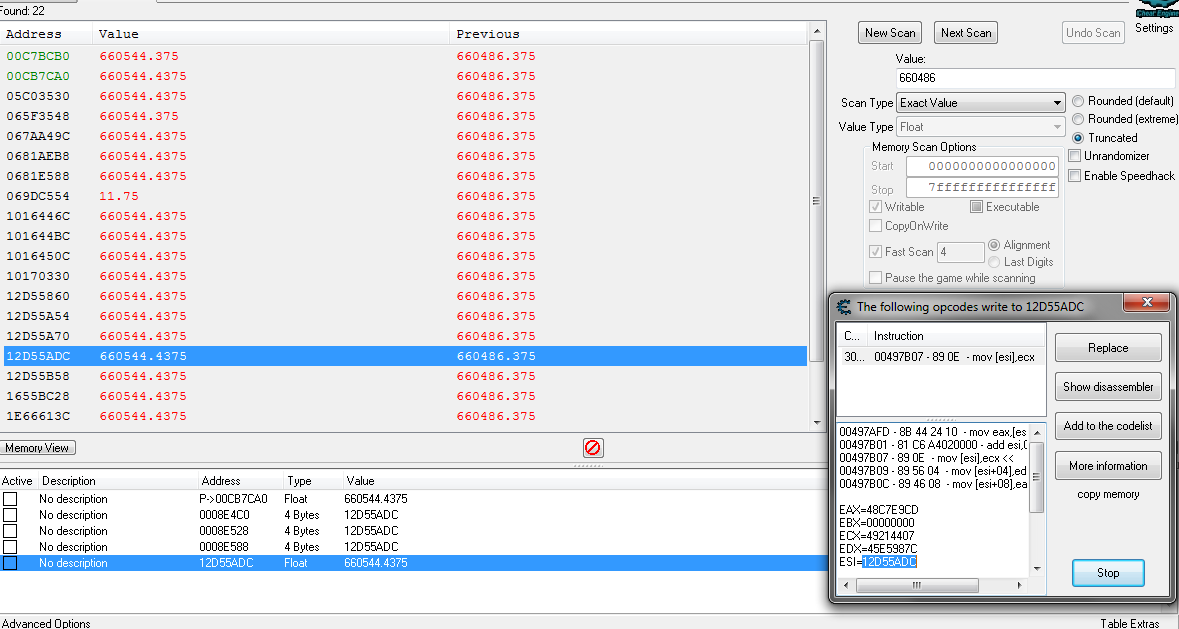Screen dimensions: 1179x629
Task: Toggle the Fast Scan checkbox
Action: (x=875, y=252)
